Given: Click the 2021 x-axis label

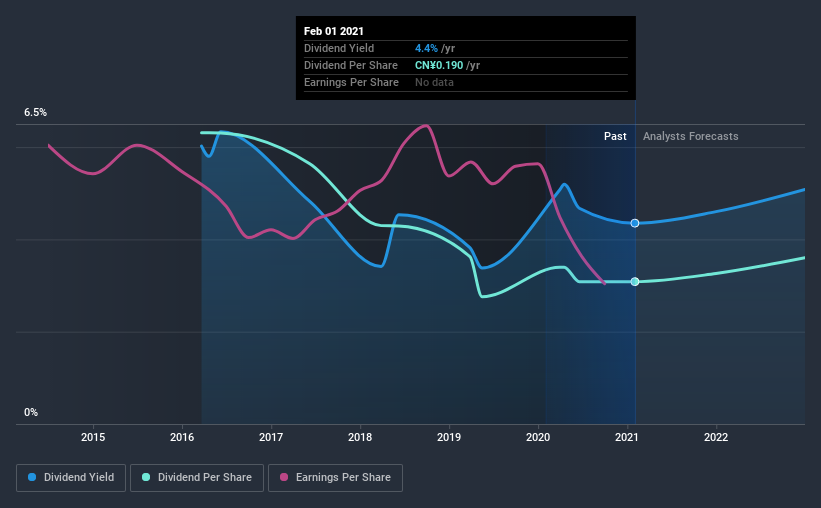Looking at the screenshot, I should coord(627,437).
